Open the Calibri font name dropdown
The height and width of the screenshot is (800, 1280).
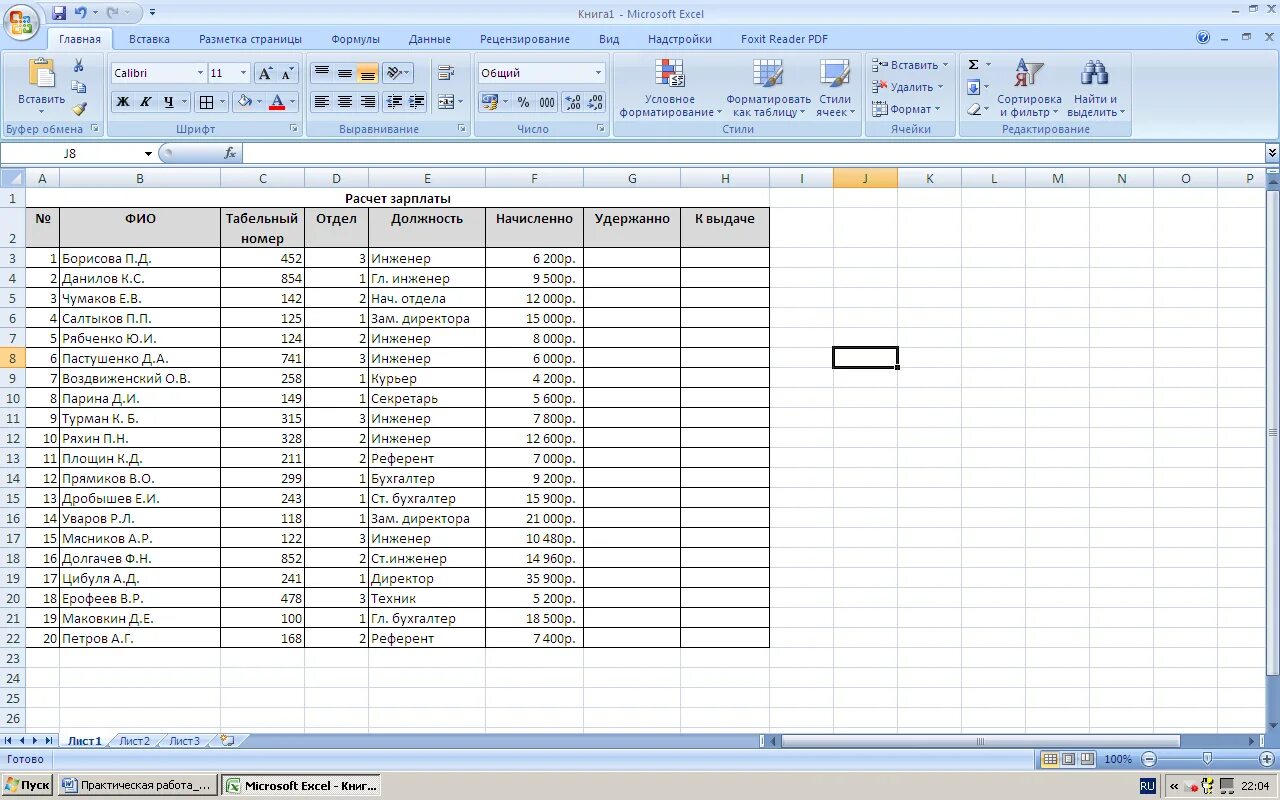click(198, 73)
